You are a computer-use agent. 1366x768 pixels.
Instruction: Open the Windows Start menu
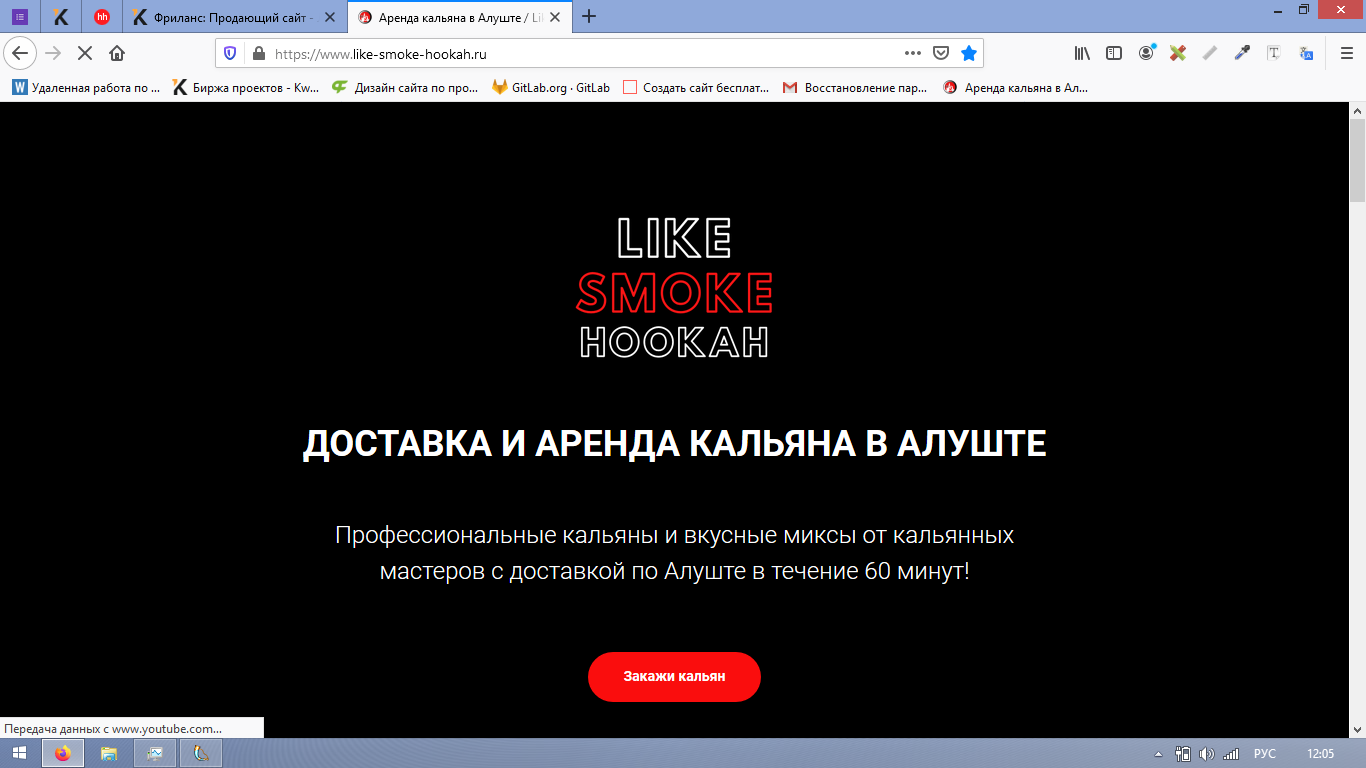pyautogui.click(x=20, y=753)
